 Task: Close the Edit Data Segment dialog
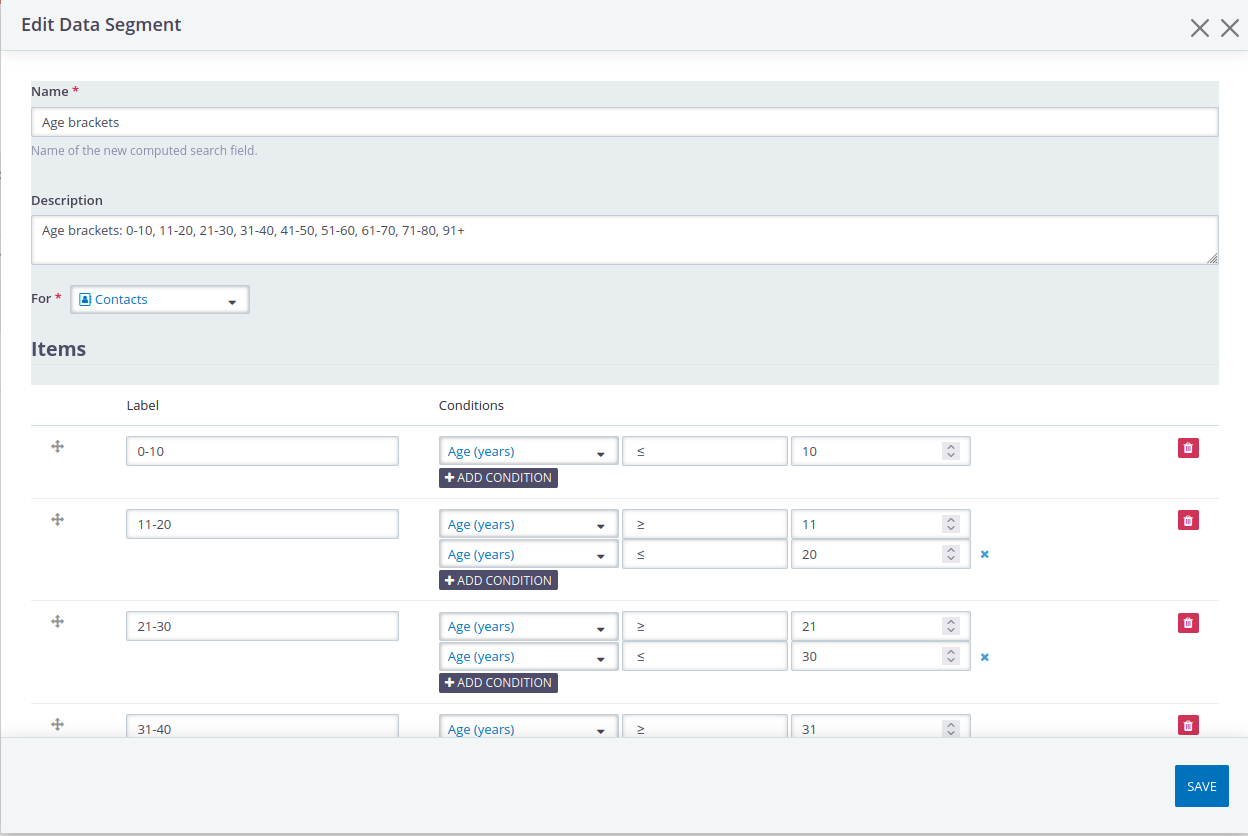(1199, 27)
